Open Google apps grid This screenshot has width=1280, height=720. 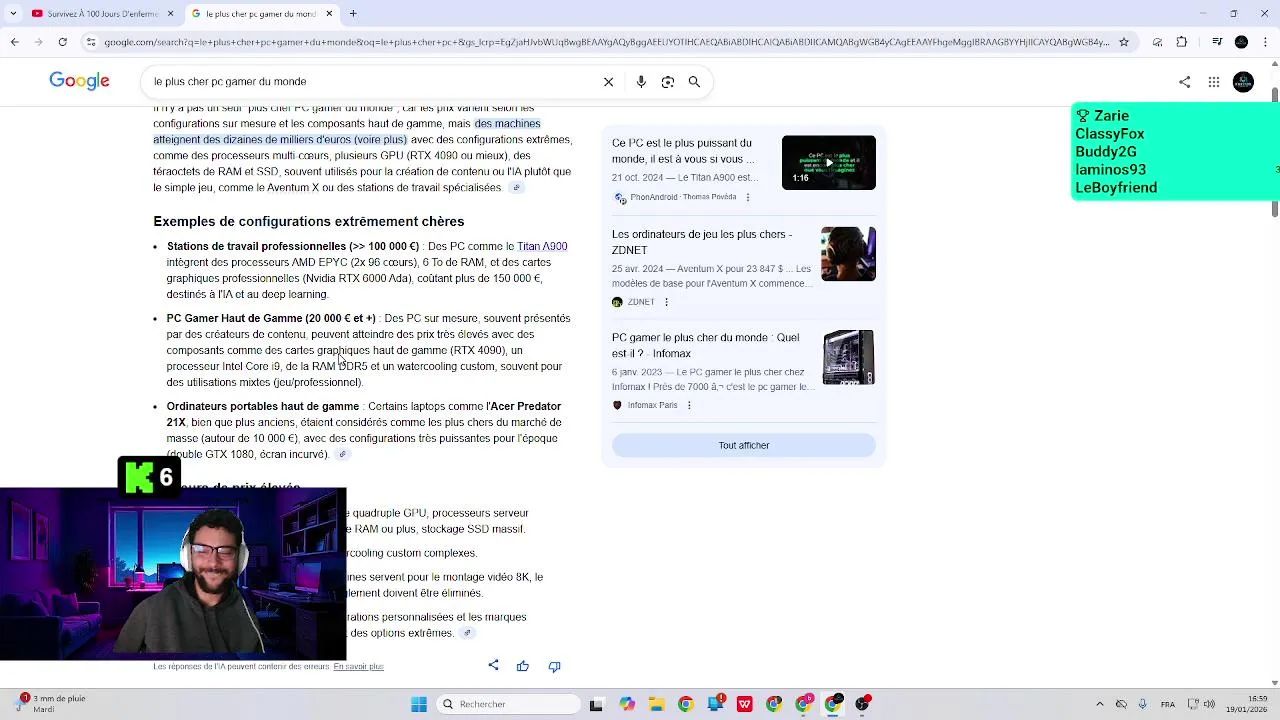[x=1214, y=82]
